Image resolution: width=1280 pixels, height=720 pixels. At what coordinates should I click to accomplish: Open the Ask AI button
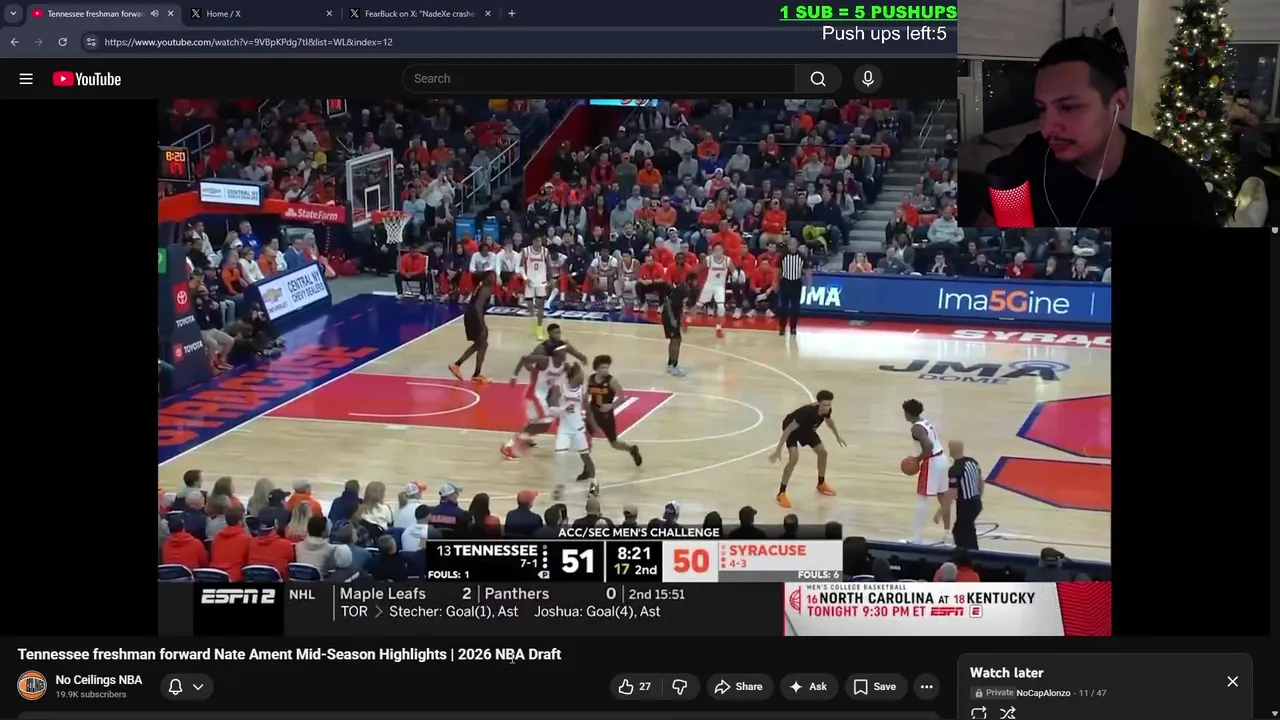point(808,686)
